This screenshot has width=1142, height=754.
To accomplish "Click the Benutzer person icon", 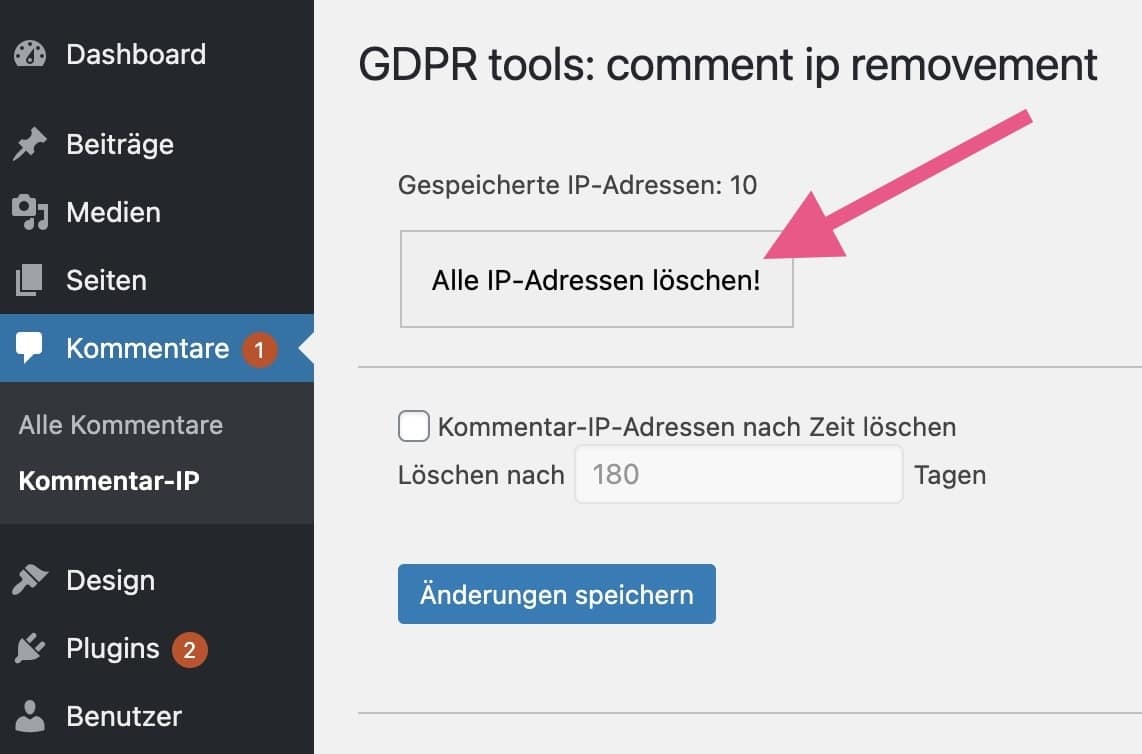I will 30,716.
